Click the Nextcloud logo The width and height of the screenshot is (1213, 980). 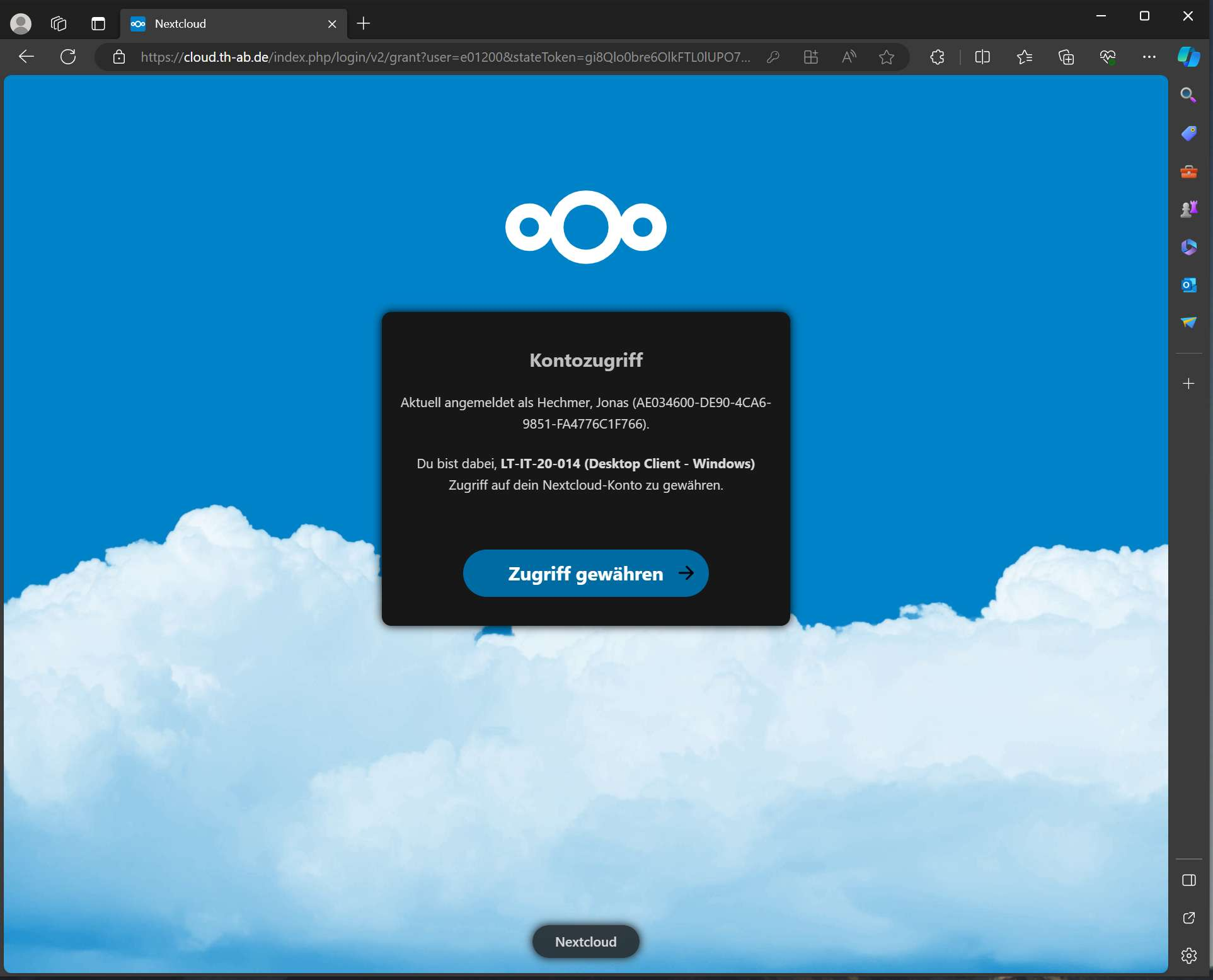(585, 227)
